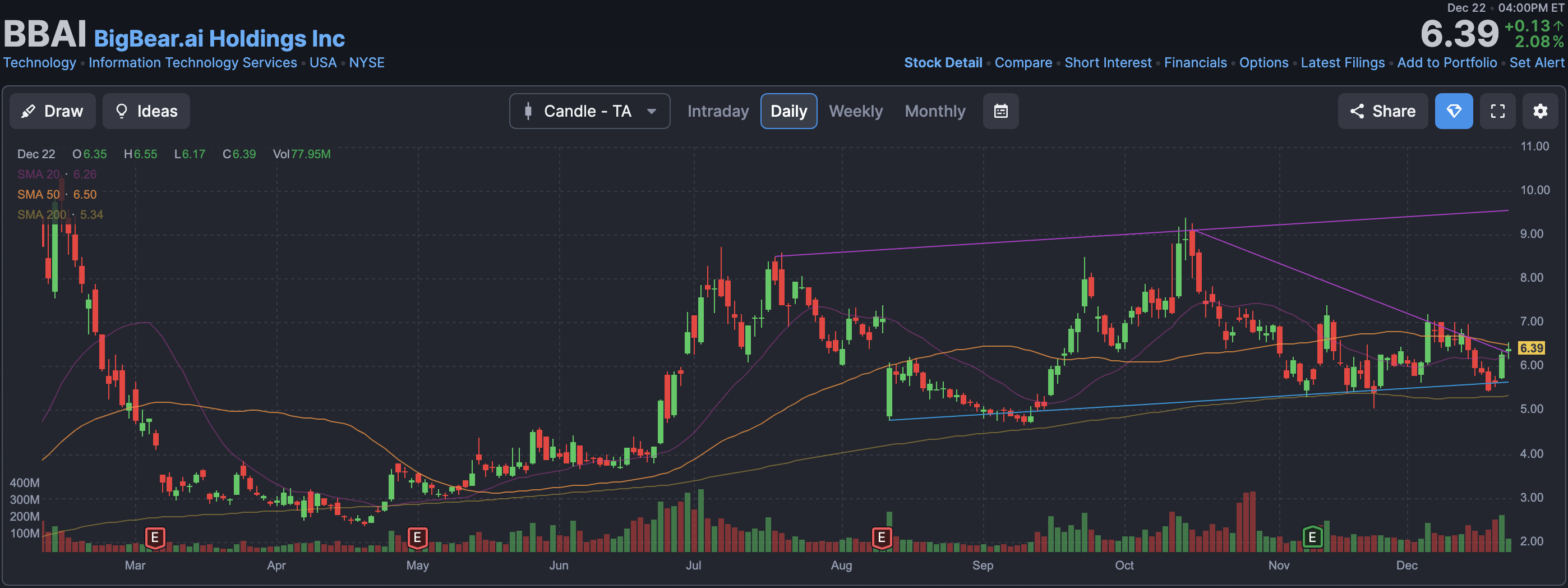The height and width of the screenshot is (588, 1568).
Task: Click the pencil icon in Draw button
Action: pos(28,111)
